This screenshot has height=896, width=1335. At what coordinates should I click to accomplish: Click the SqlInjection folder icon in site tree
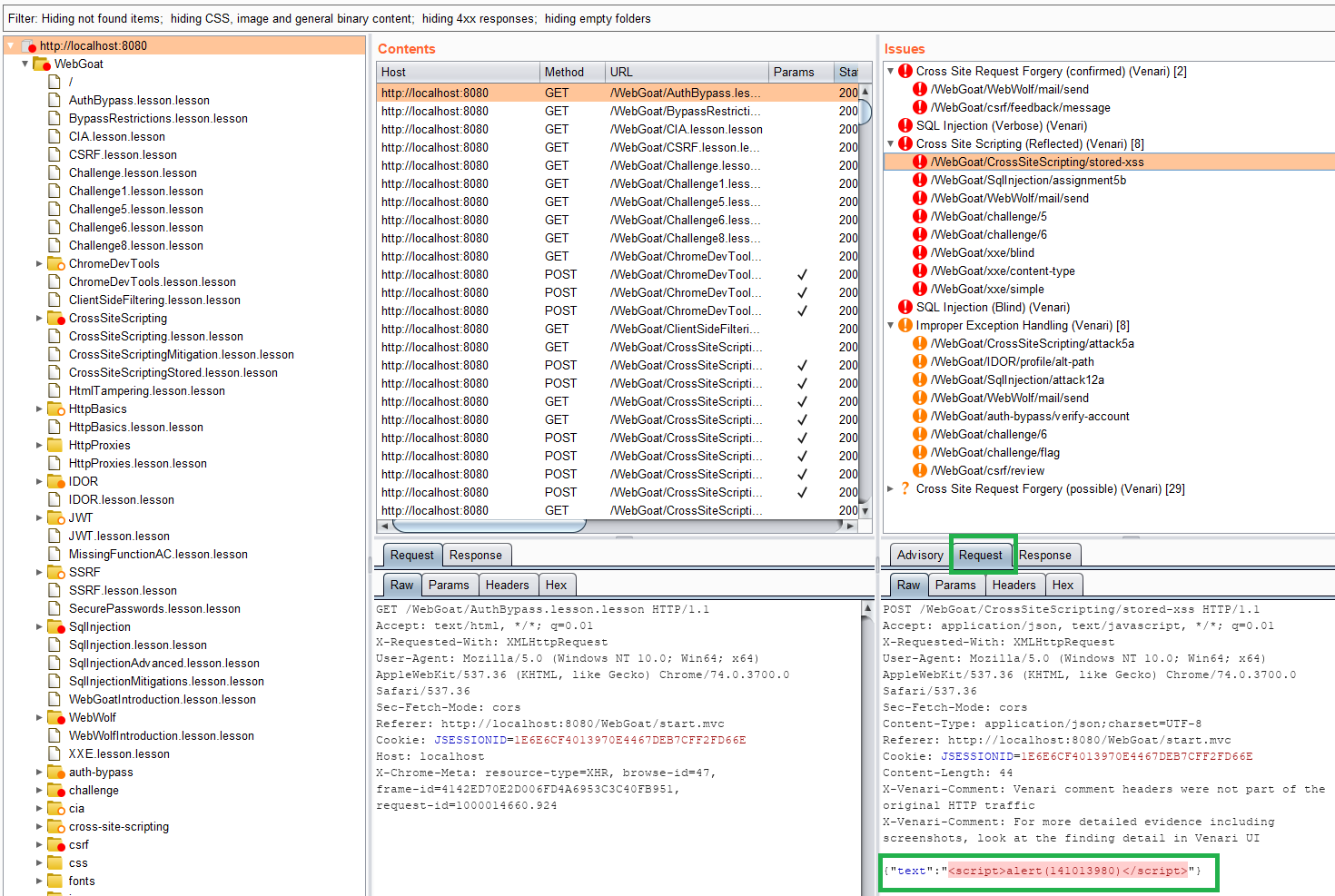pos(55,626)
